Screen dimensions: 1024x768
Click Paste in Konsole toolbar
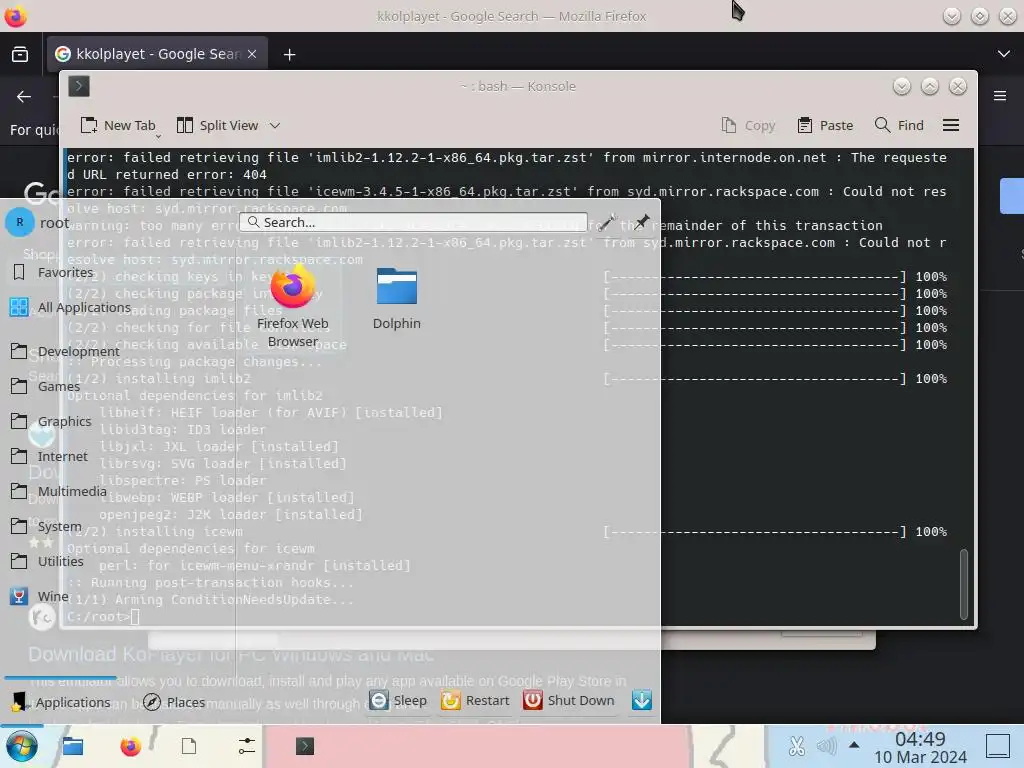click(825, 125)
